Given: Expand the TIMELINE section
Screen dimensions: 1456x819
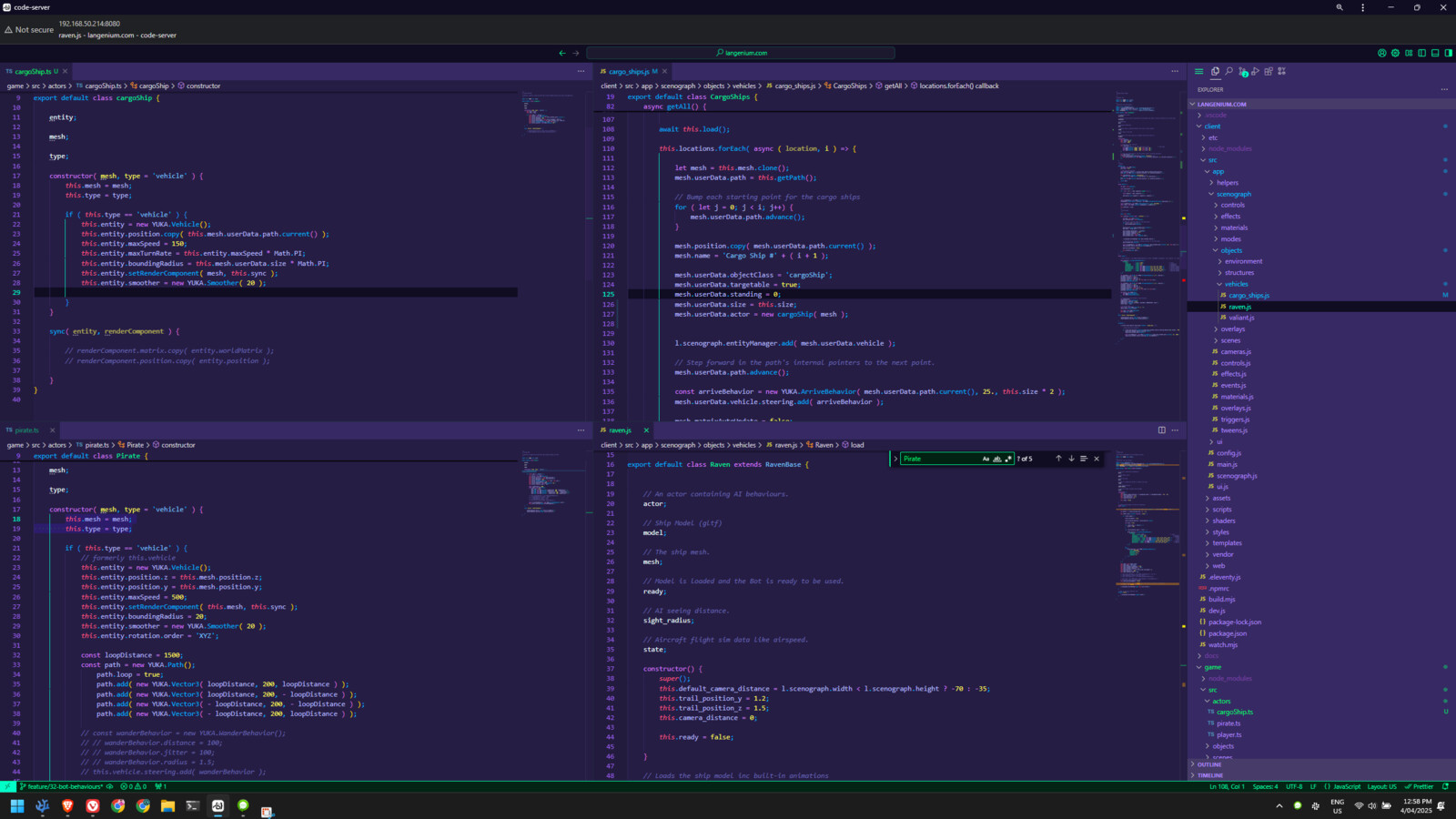Looking at the screenshot, I should tap(1321, 775).
